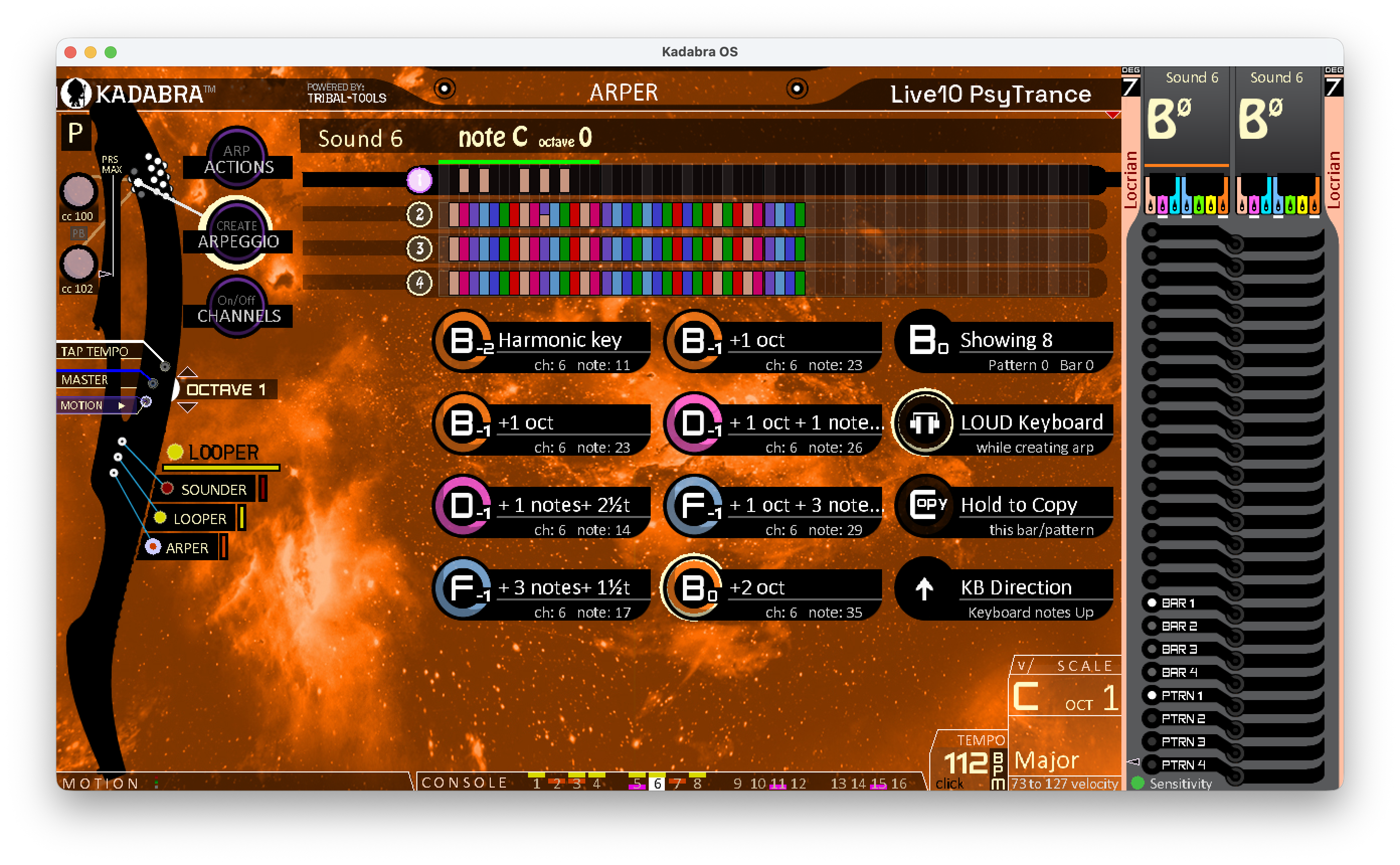Click the target icon right of ARPER title
The height and width of the screenshot is (865, 1400).
coord(797,89)
